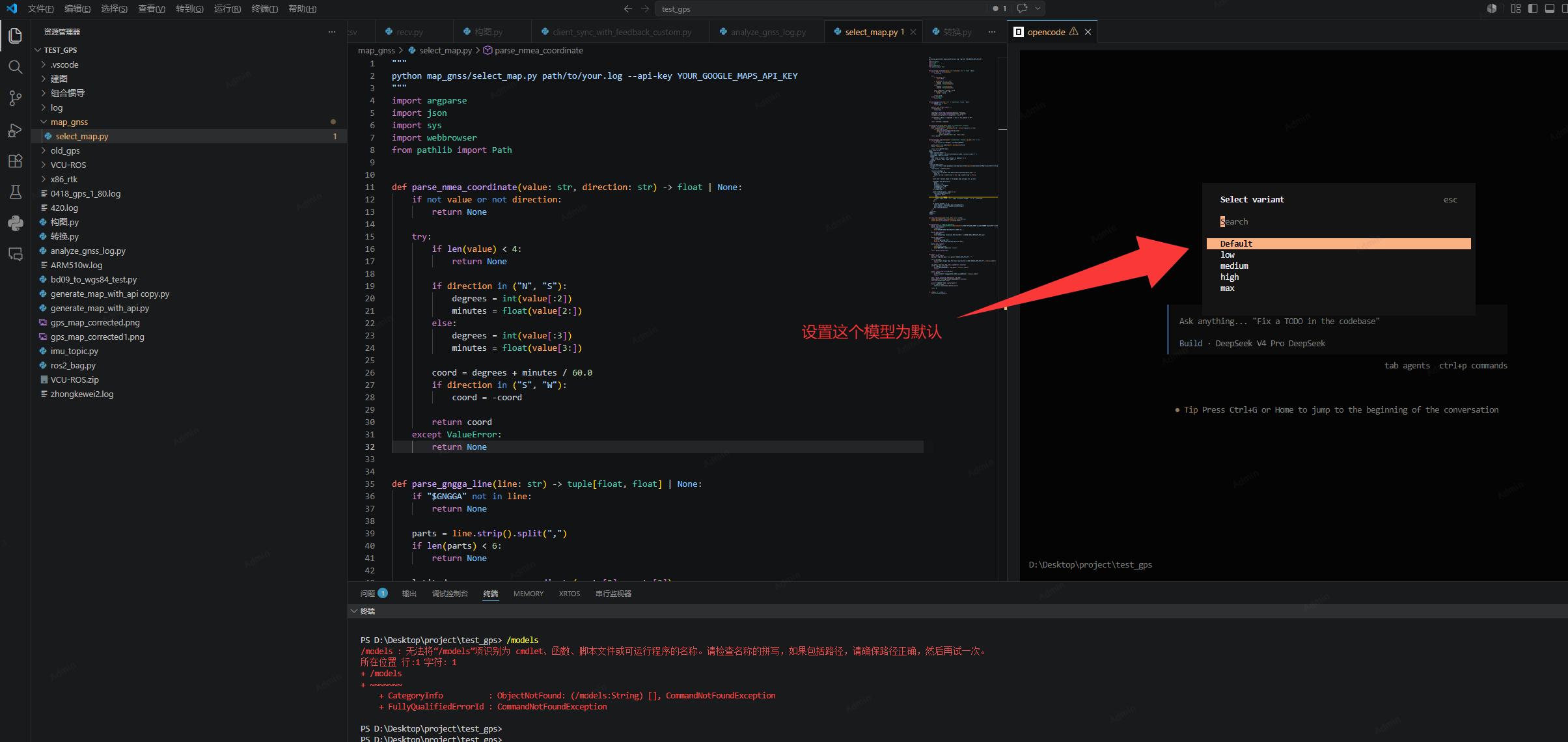Click the Python icon next to imu_topic.py
The image size is (1568, 742).
(x=43, y=351)
